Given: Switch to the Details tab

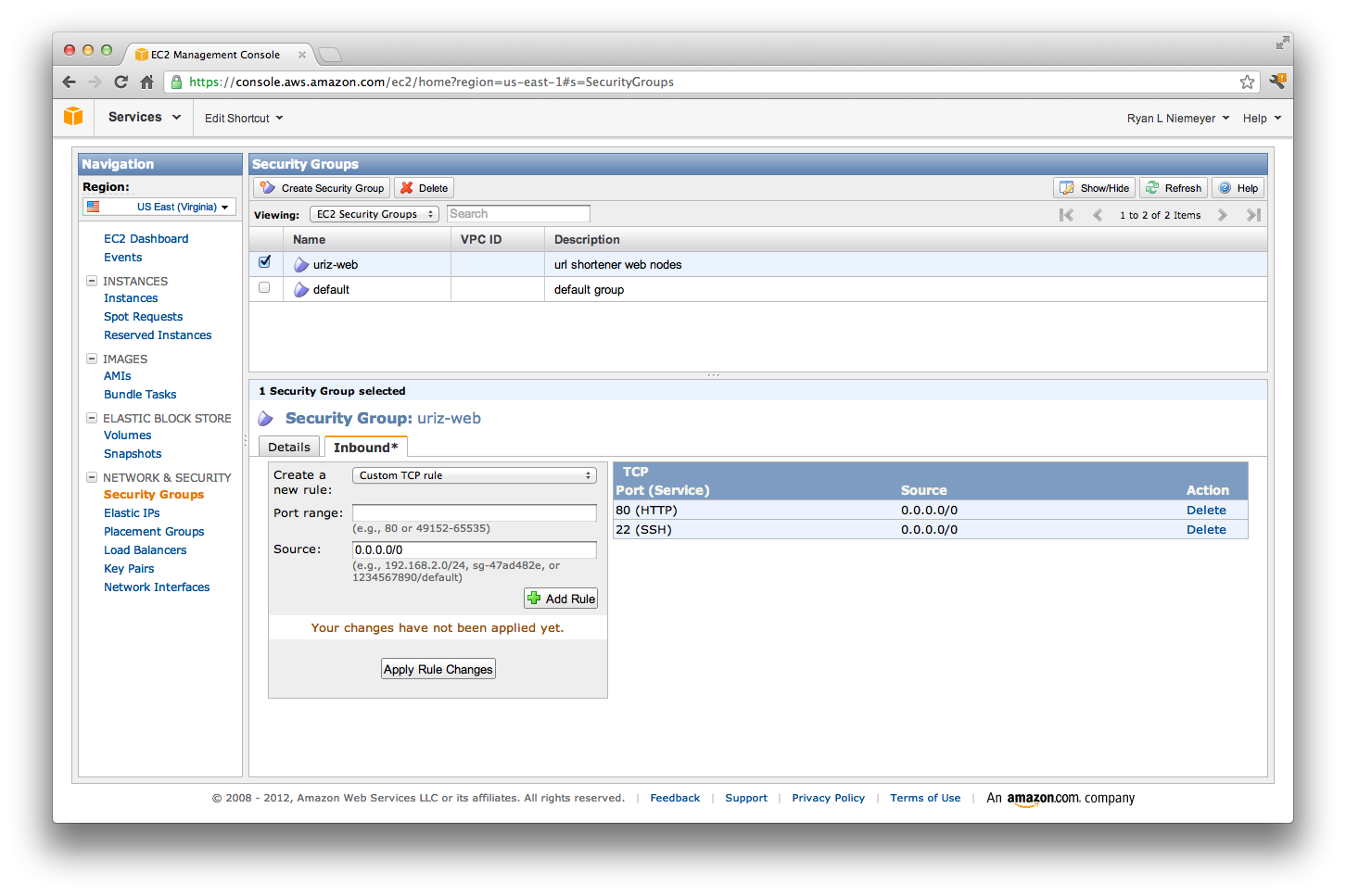Looking at the screenshot, I should point(288,446).
